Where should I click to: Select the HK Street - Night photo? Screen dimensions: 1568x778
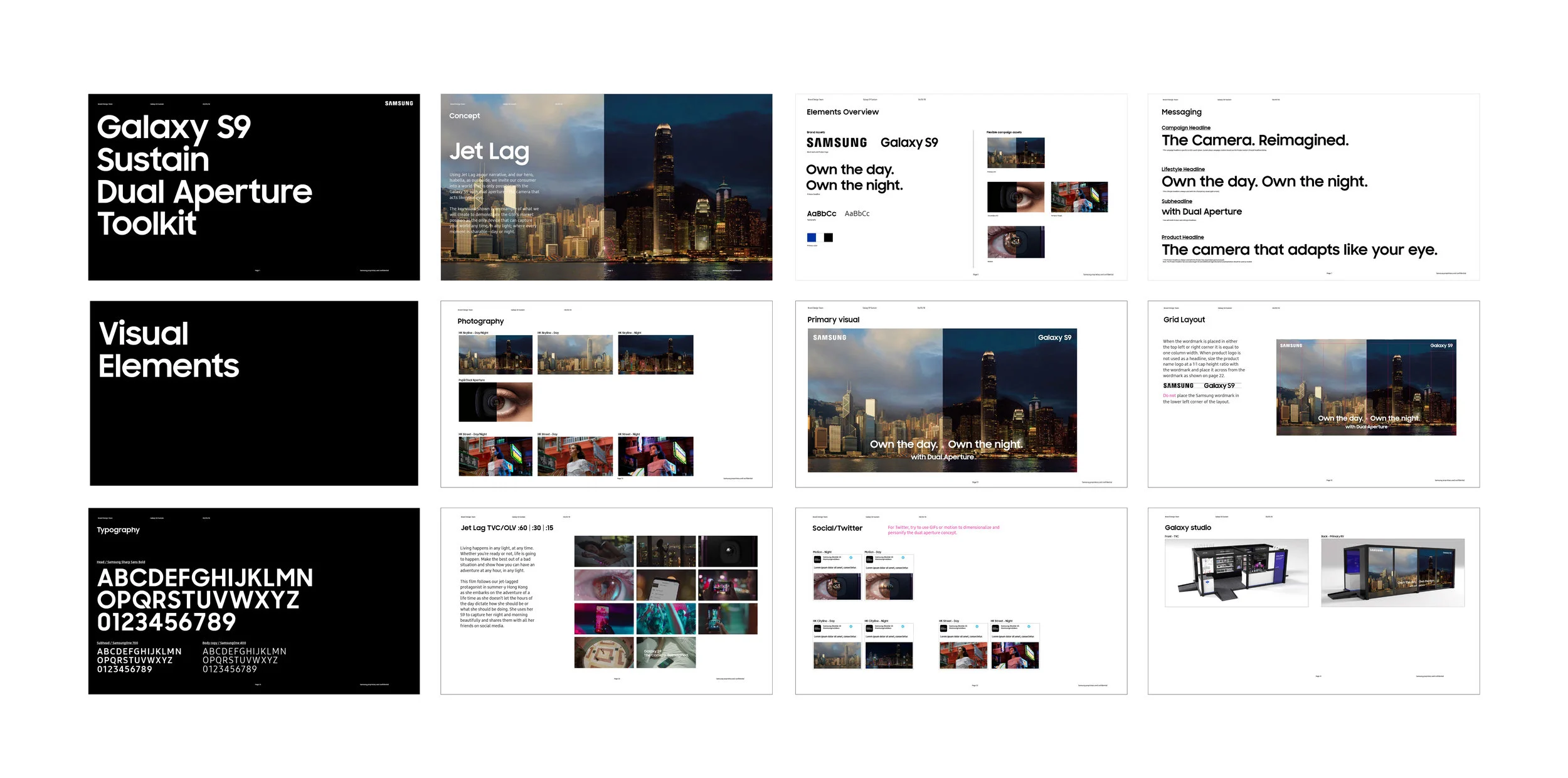655,456
